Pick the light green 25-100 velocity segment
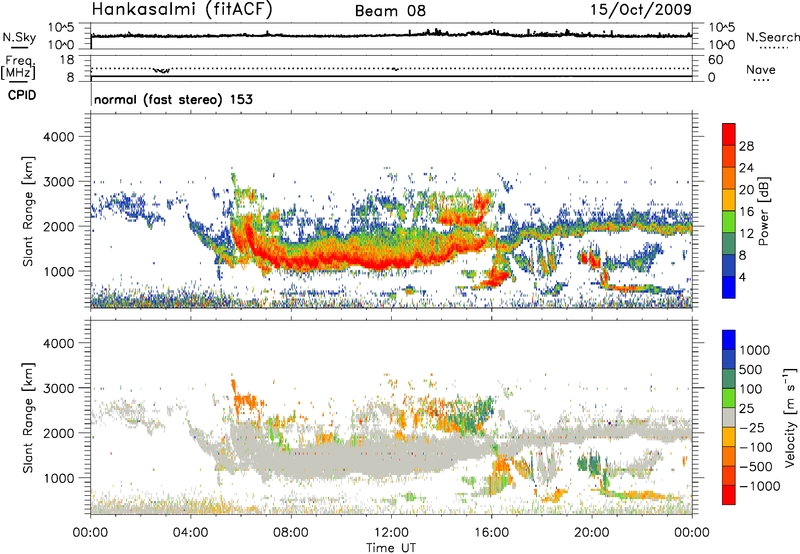 (729, 398)
